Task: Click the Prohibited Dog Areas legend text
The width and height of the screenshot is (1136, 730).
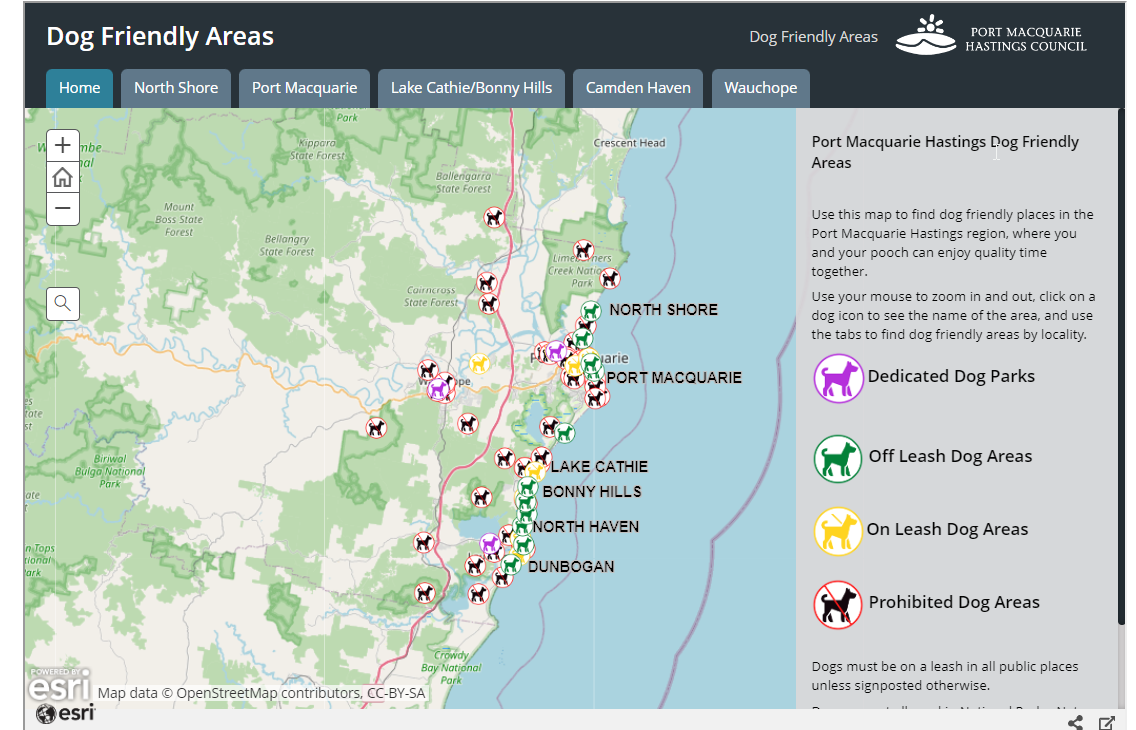Action: click(x=954, y=603)
